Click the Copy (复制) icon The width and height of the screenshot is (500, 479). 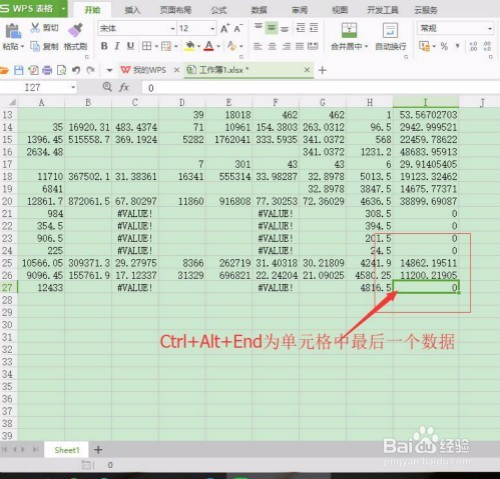pos(35,46)
